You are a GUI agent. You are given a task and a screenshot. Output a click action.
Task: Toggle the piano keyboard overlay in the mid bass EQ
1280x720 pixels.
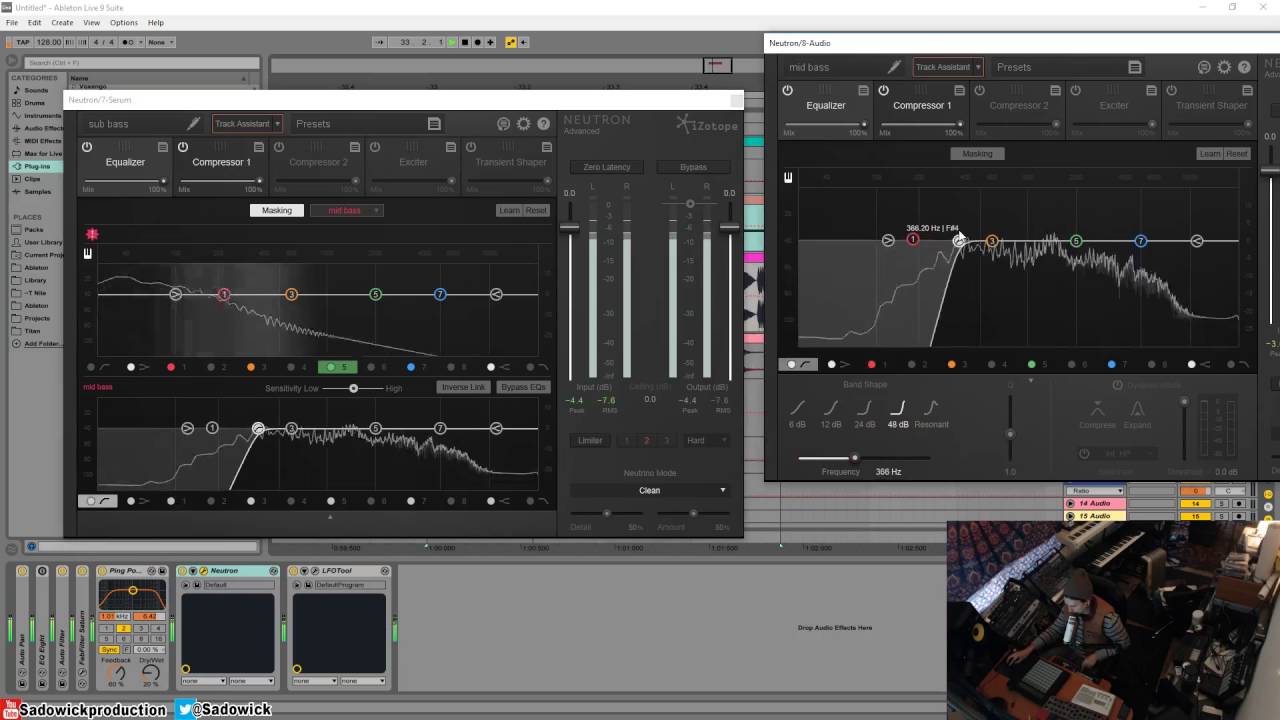pyautogui.click(x=788, y=177)
